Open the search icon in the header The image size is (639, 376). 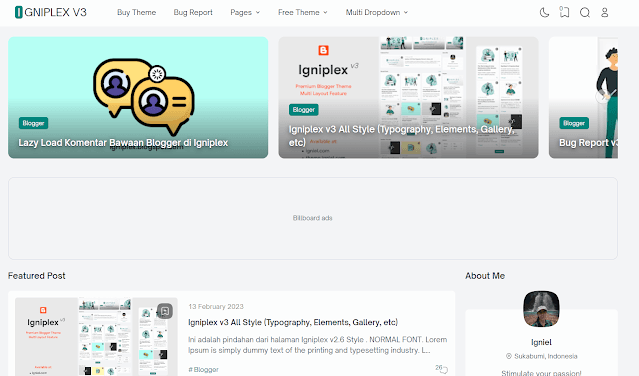(x=585, y=13)
